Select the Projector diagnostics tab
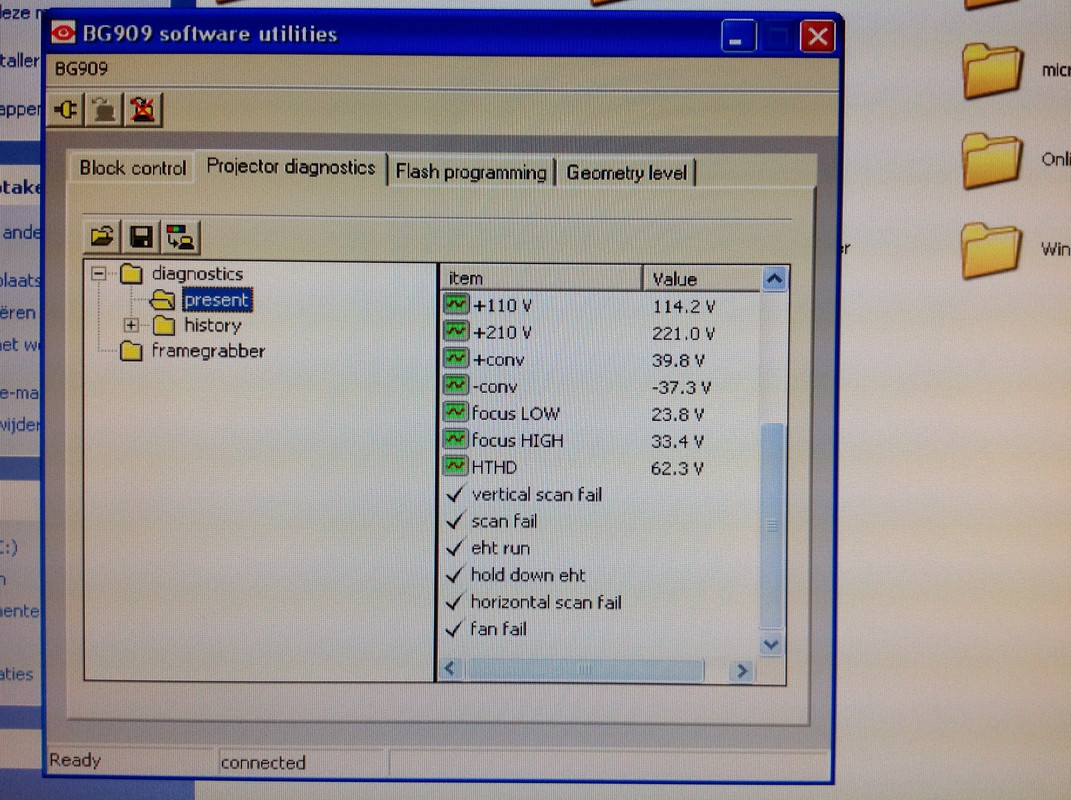1071x800 pixels. [291, 167]
